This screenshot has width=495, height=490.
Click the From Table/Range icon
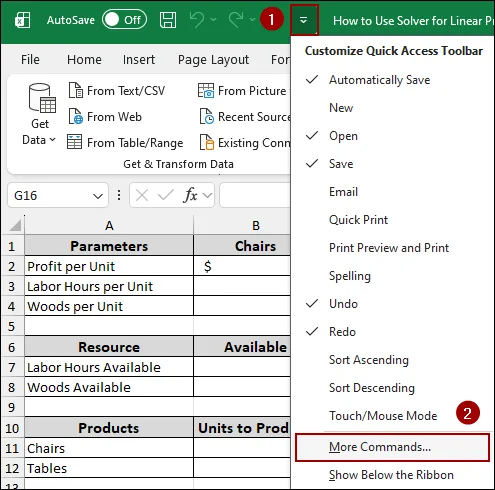75,142
